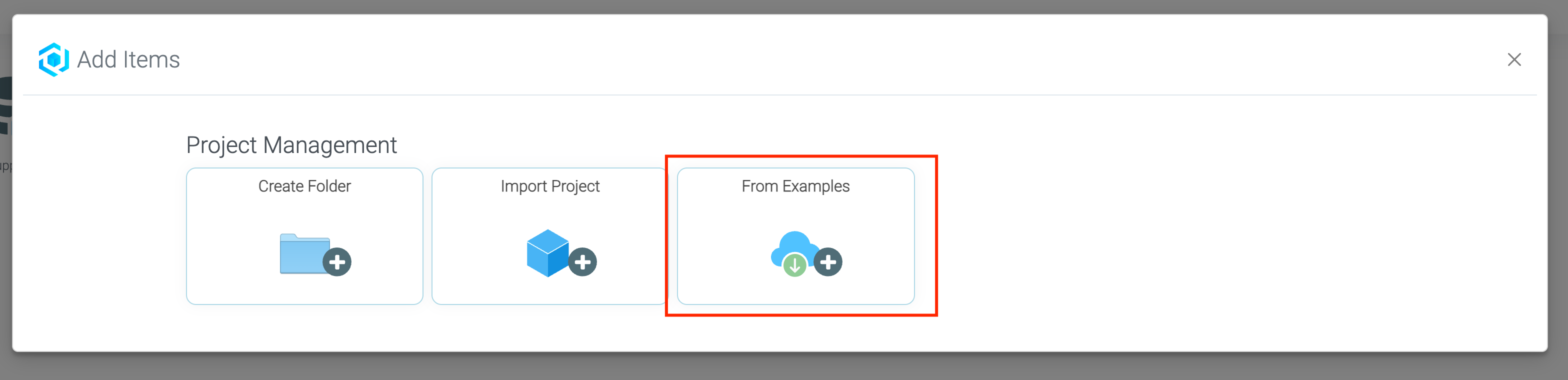Image resolution: width=1568 pixels, height=380 pixels.
Task: Click the Create Folder card label
Action: point(304,186)
